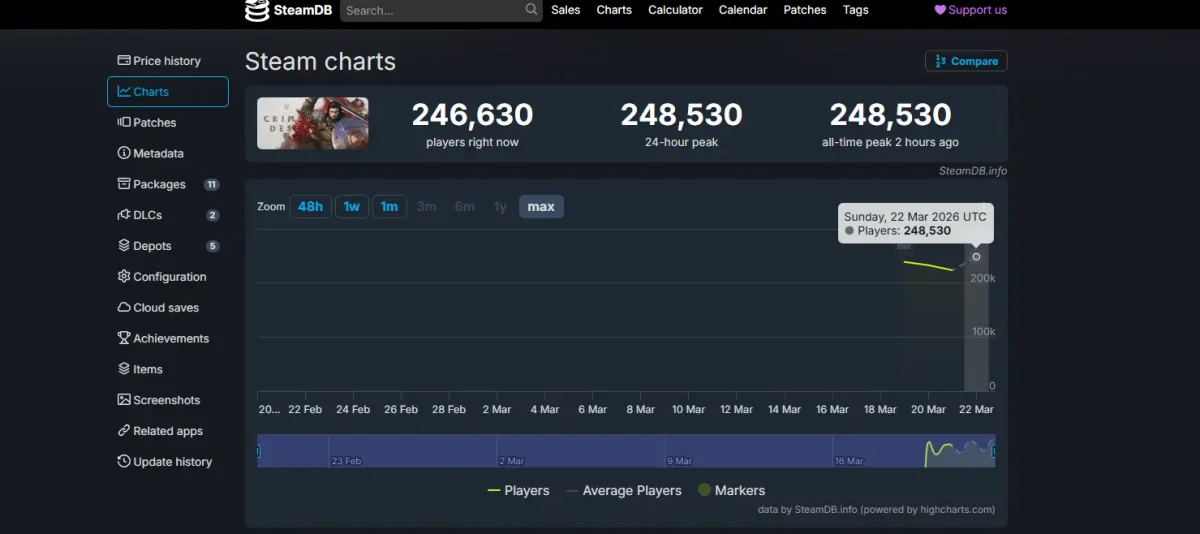Toggle the Players series legend
Viewport: 1200px width, 534px height.
[x=518, y=490]
